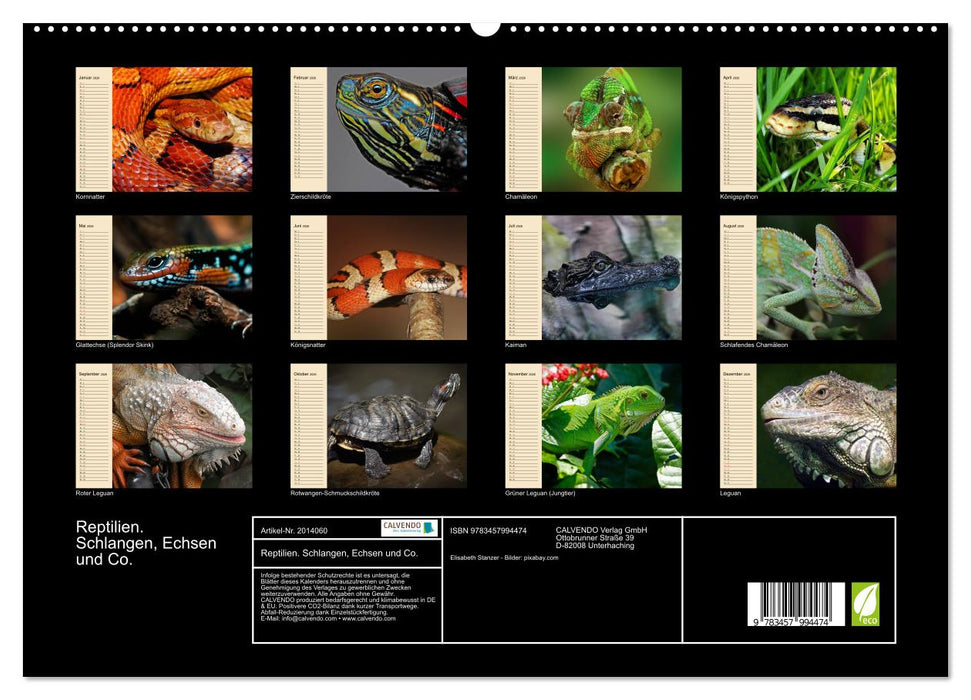Select the Königspython April photo
The width and height of the screenshot is (971, 700).
(830, 130)
